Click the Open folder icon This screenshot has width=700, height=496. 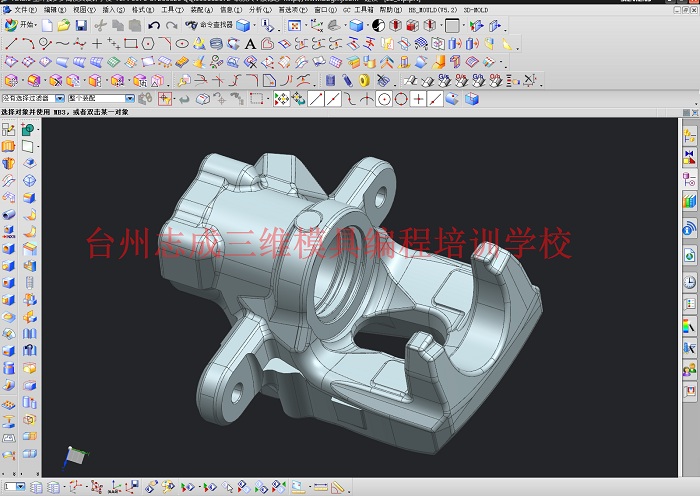64,25
